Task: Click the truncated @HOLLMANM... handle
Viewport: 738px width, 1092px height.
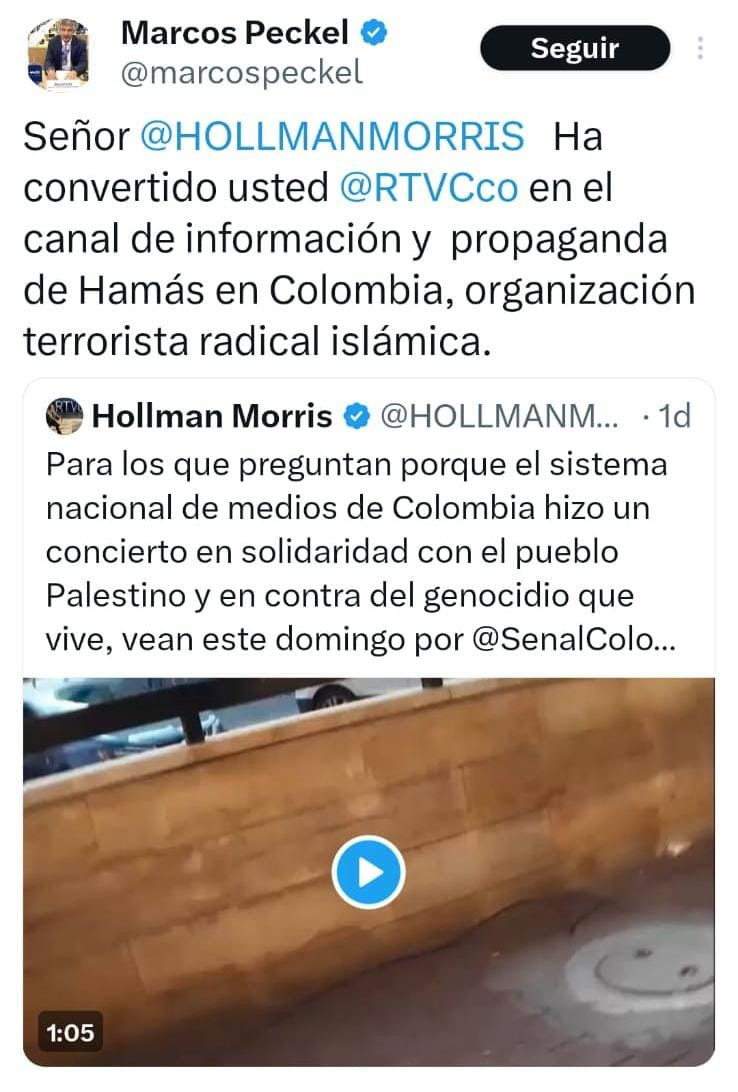Action: pyautogui.click(x=499, y=416)
